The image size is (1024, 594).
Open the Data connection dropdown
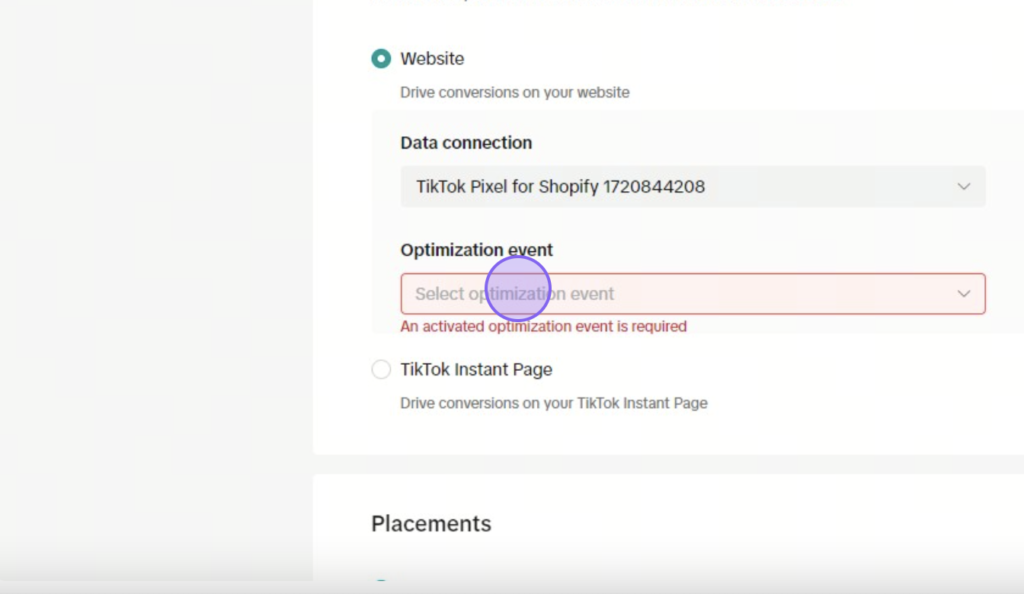[x=693, y=187]
